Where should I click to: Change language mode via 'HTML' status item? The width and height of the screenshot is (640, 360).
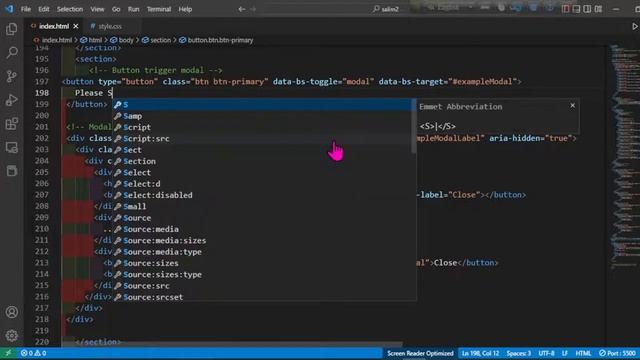click(583, 353)
